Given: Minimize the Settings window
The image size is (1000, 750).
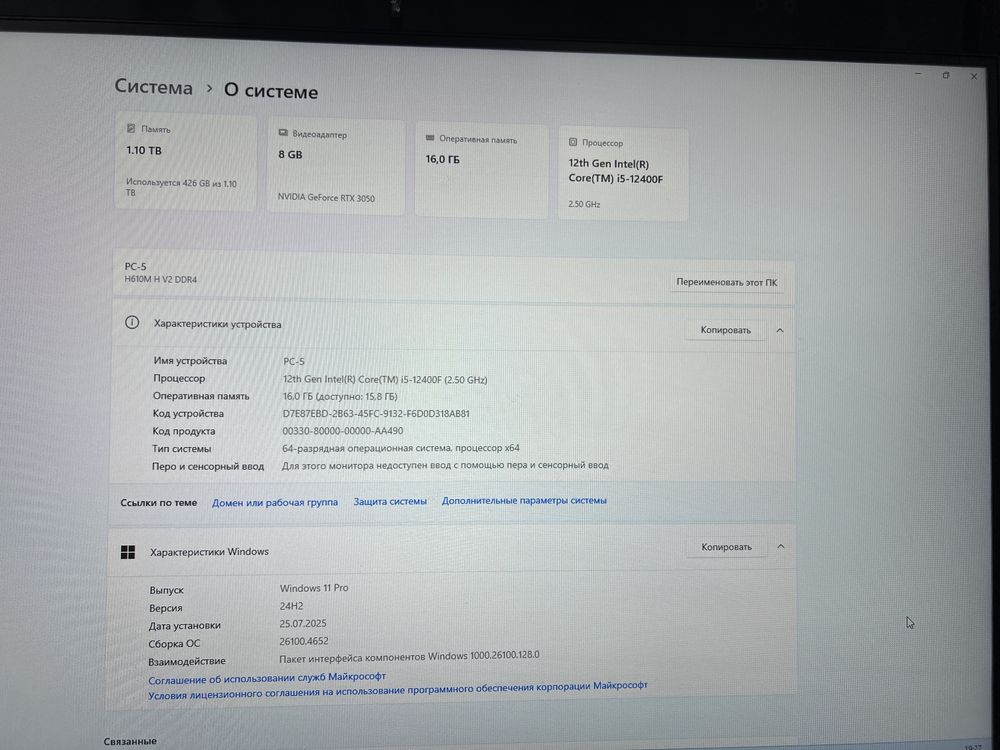Looking at the screenshot, I should [x=918, y=75].
